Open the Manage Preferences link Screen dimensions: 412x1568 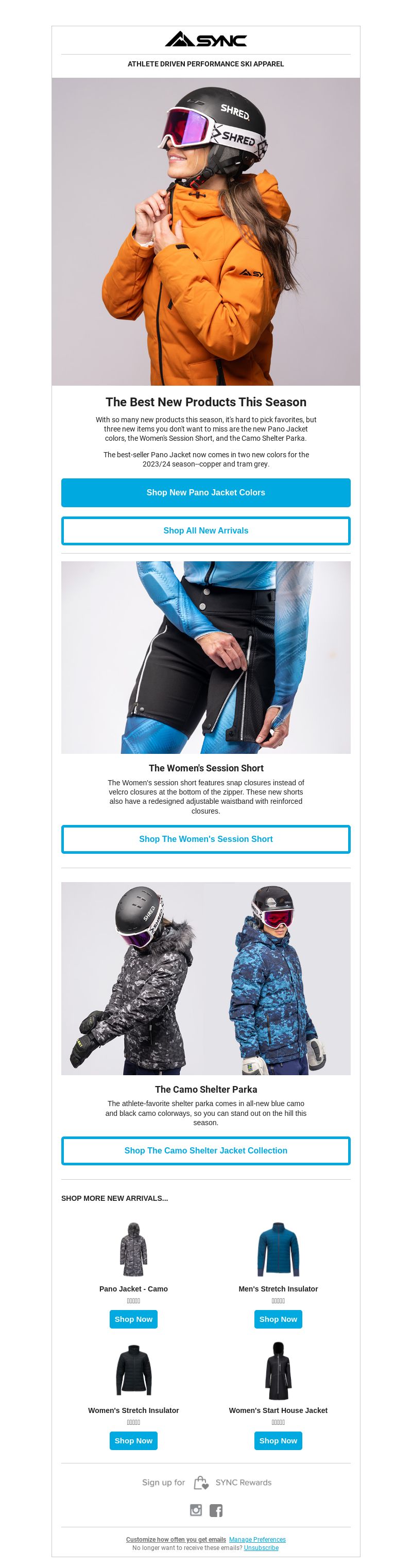click(257, 1539)
